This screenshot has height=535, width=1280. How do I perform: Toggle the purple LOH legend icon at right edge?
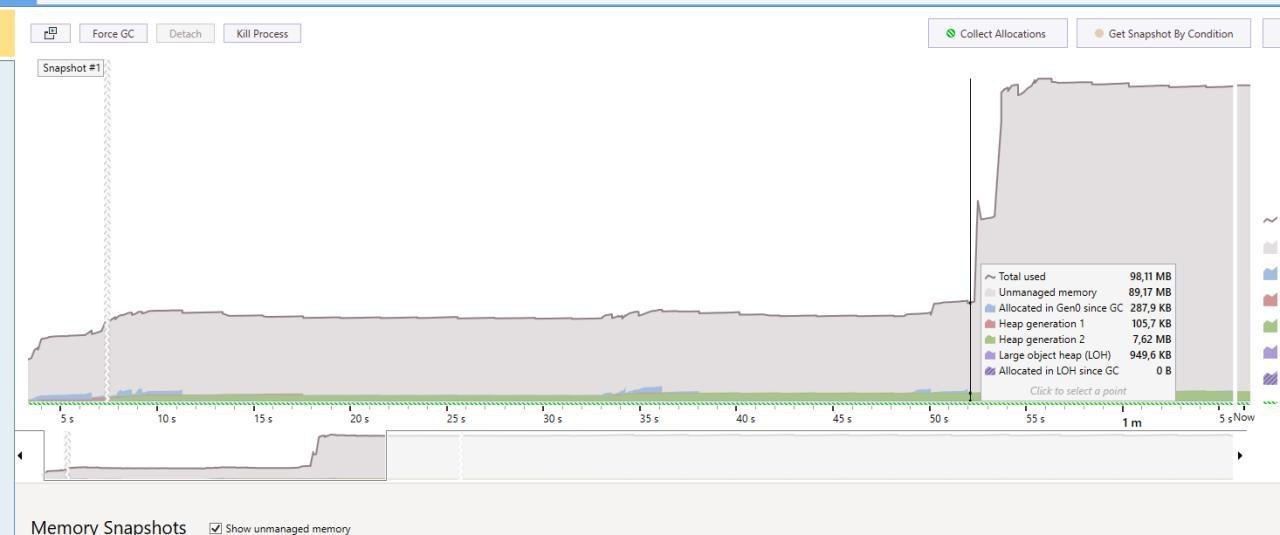tap(1271, 352)
